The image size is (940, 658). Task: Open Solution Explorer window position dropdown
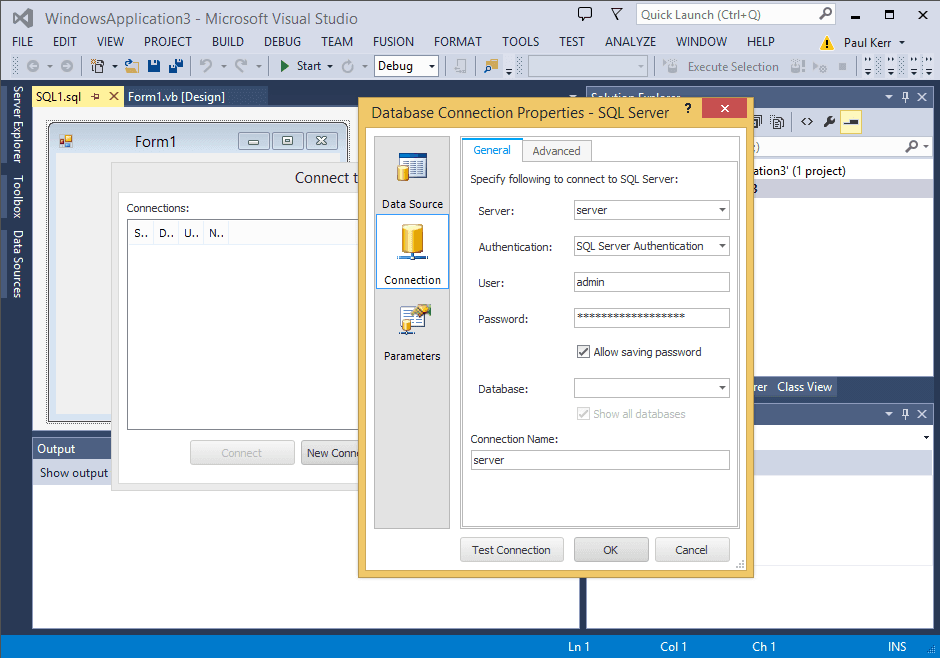(x=888, y=96)
